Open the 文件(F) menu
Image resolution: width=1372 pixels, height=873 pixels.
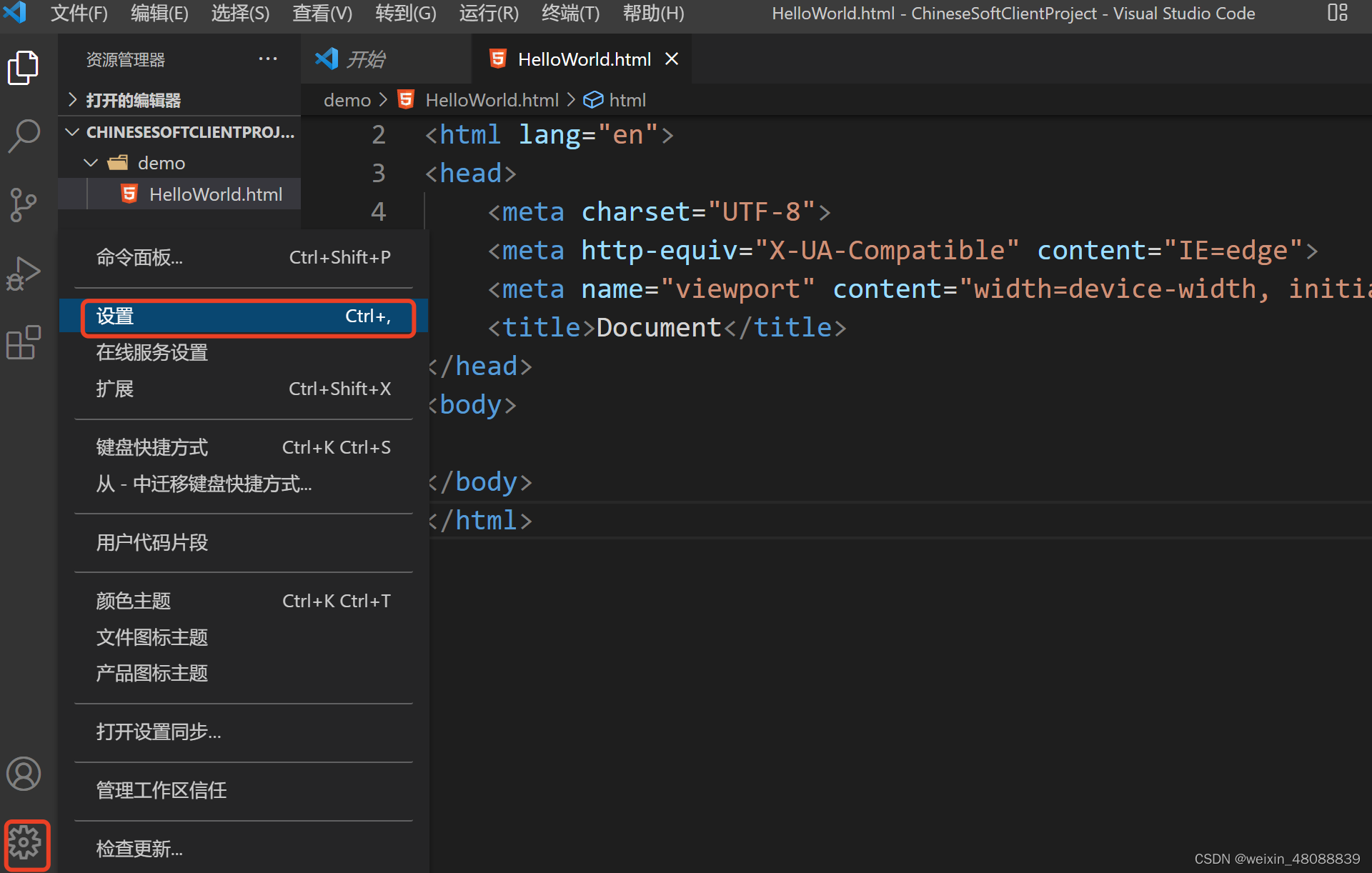[79, 13]
